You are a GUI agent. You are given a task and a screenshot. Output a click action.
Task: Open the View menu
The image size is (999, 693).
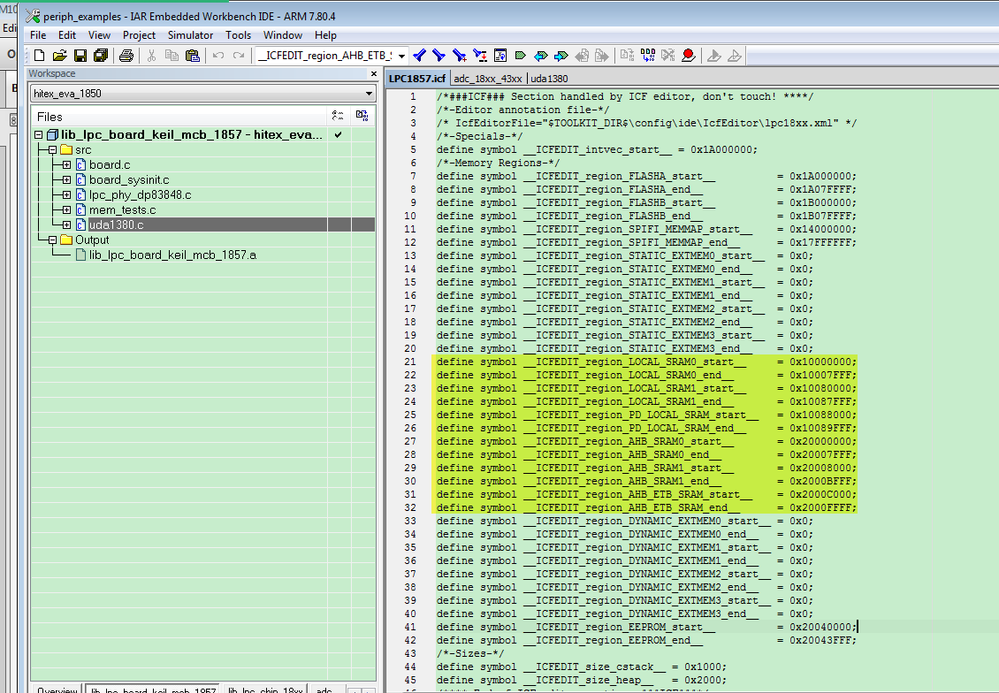click(99, 35)
